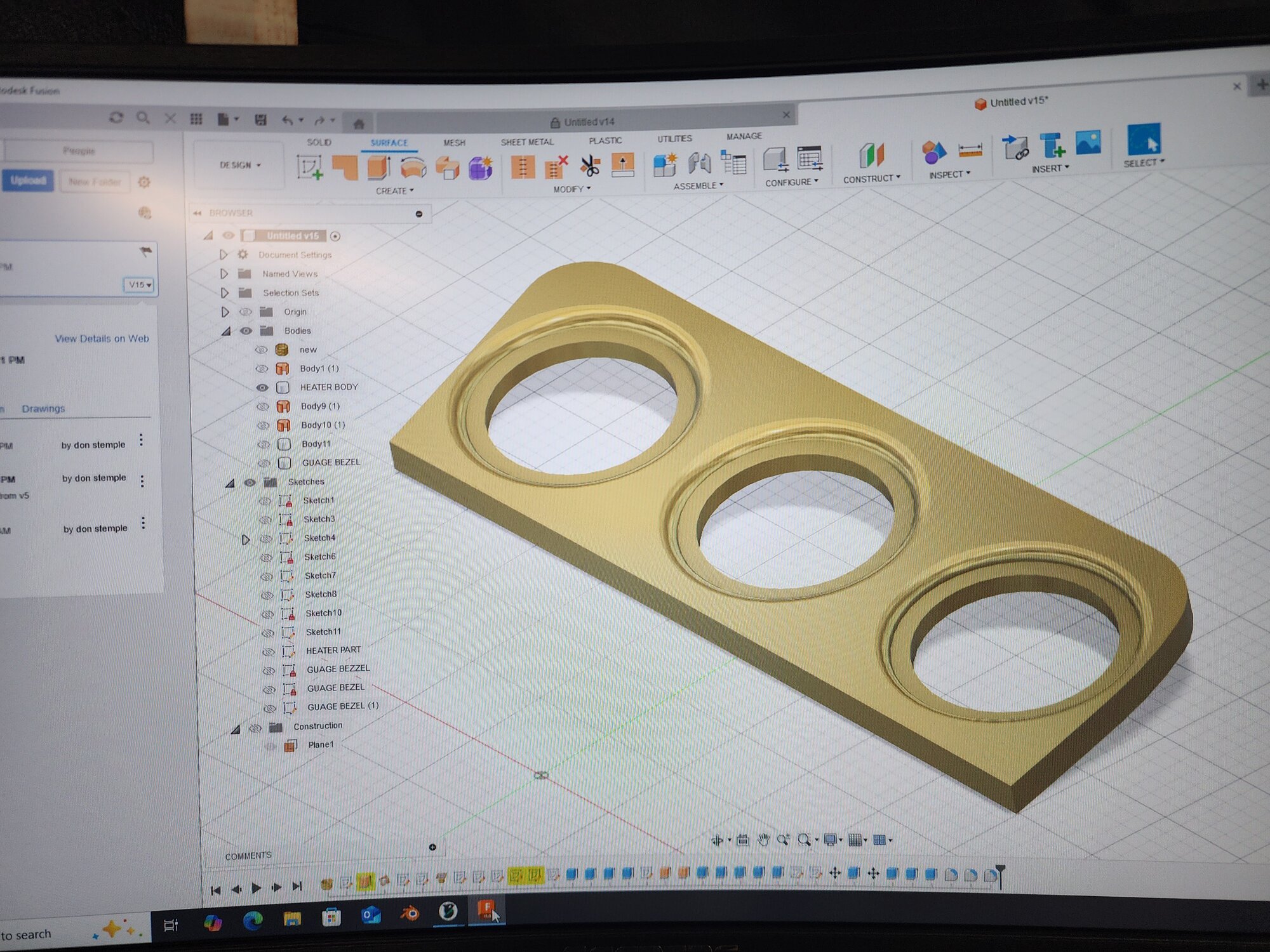Viewport: 1270px width, 952px height.
Task: Toggle visibility of the Sketches folder
Action: click(x=250, y=482)
